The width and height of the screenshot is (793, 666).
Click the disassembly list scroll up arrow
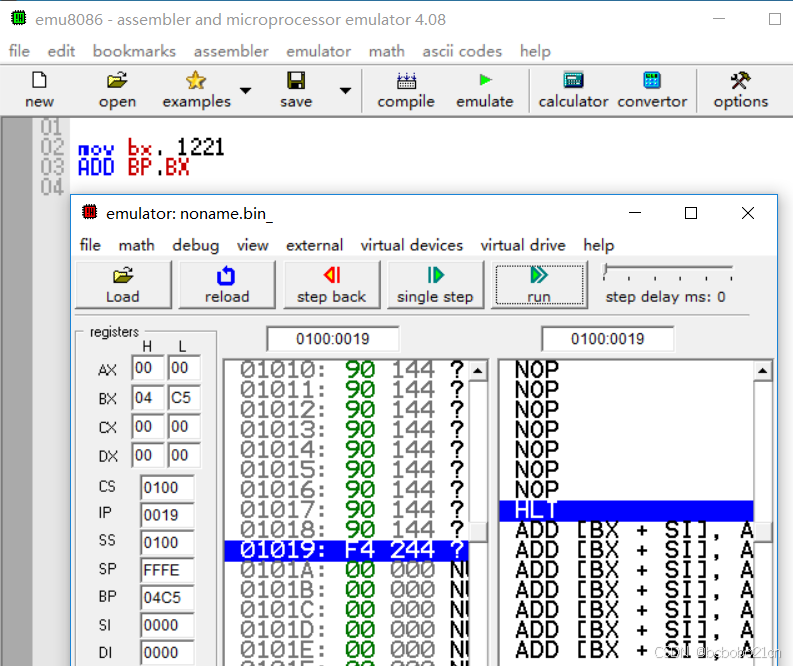click(x=762, y=371)
